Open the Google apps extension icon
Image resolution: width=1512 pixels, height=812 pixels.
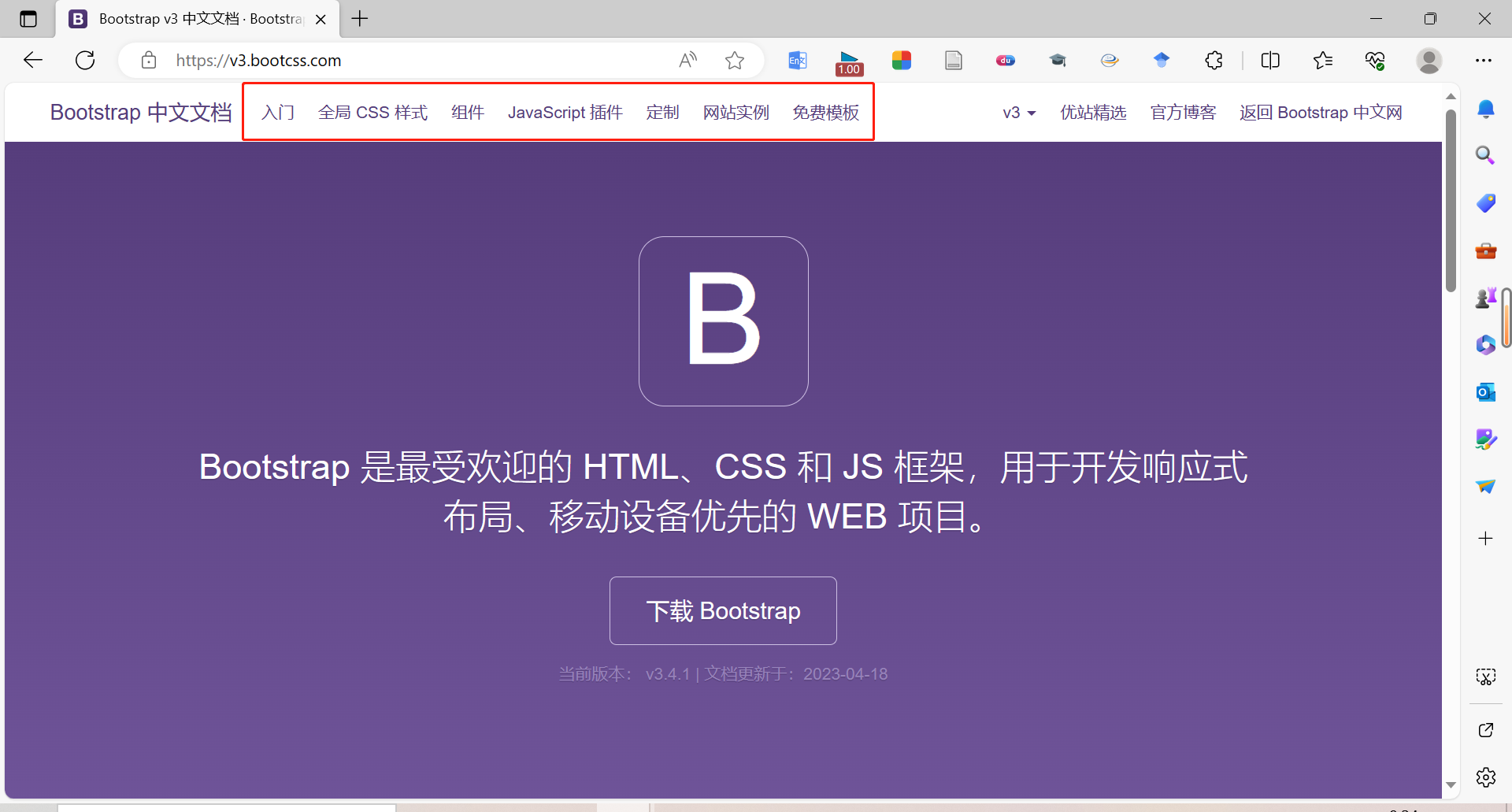(902, 60)
